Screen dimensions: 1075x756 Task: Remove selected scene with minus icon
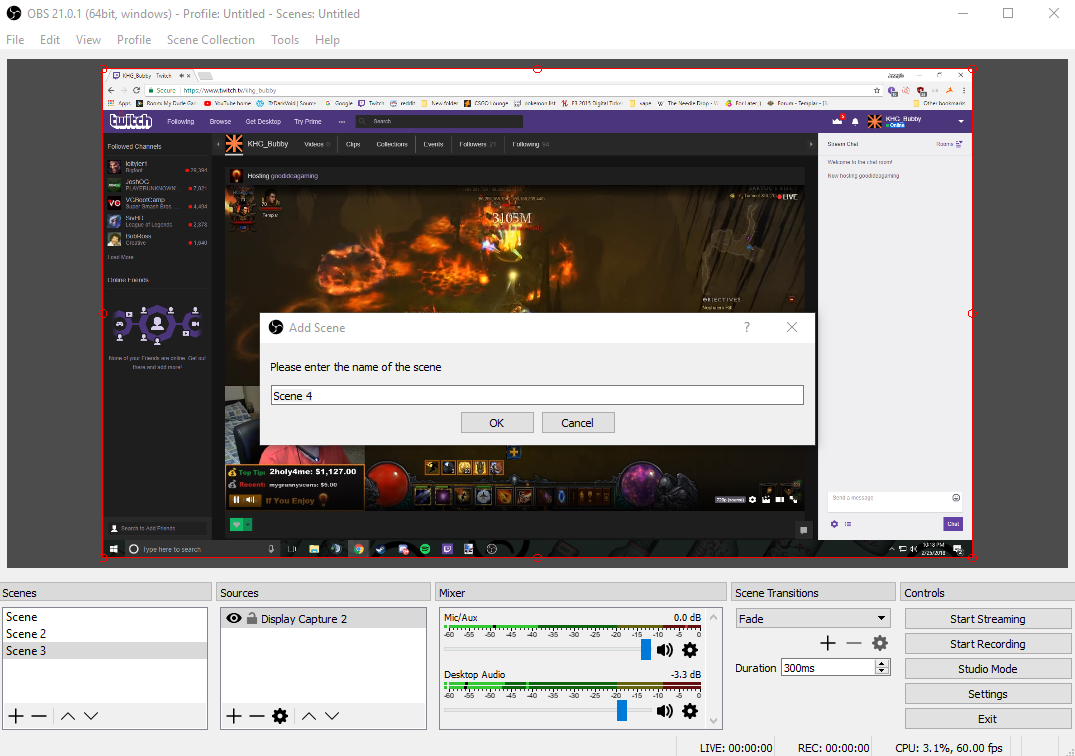point(38,716)
